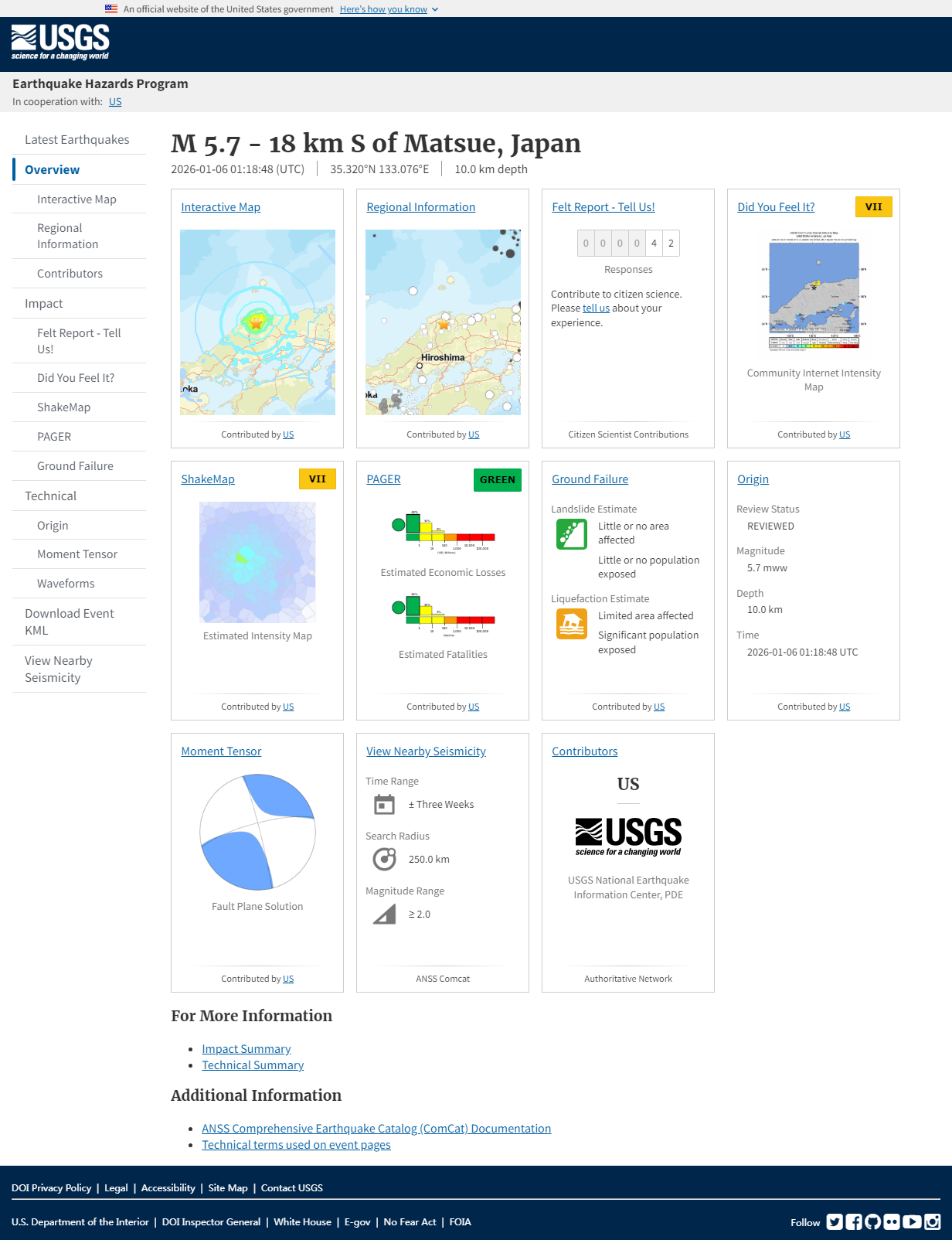Image resolution: width=952 pixels, height=1240 pixels.
Task: Click Download Event KML in the sidebar
Action: tap(80, 622)
